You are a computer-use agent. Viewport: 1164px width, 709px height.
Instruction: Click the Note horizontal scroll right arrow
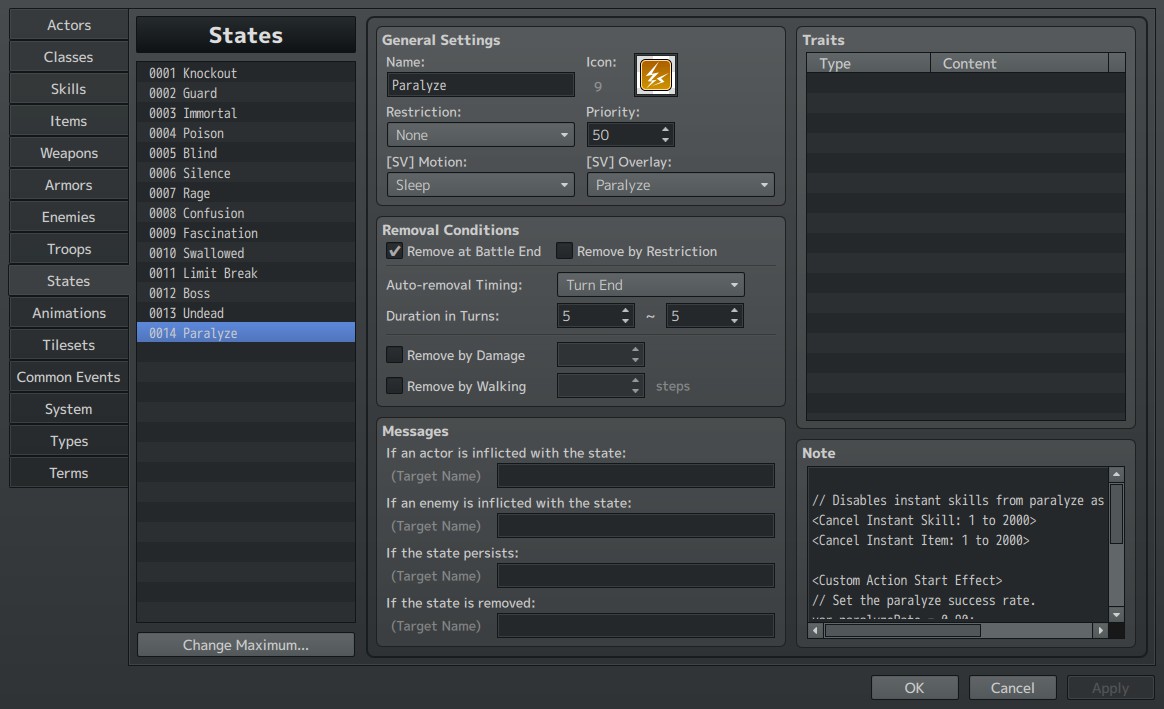[1100, 630]
